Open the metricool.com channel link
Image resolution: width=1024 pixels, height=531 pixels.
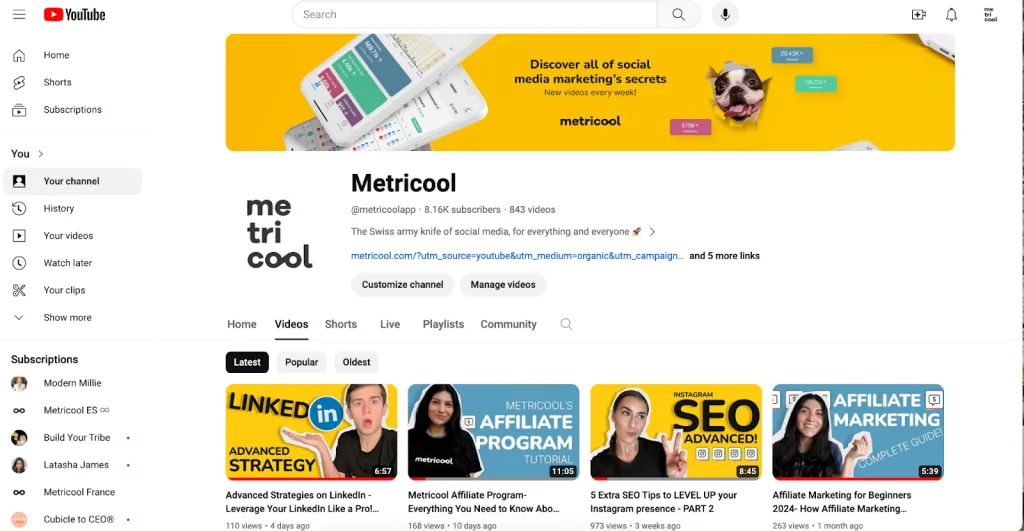coord(517,256)
